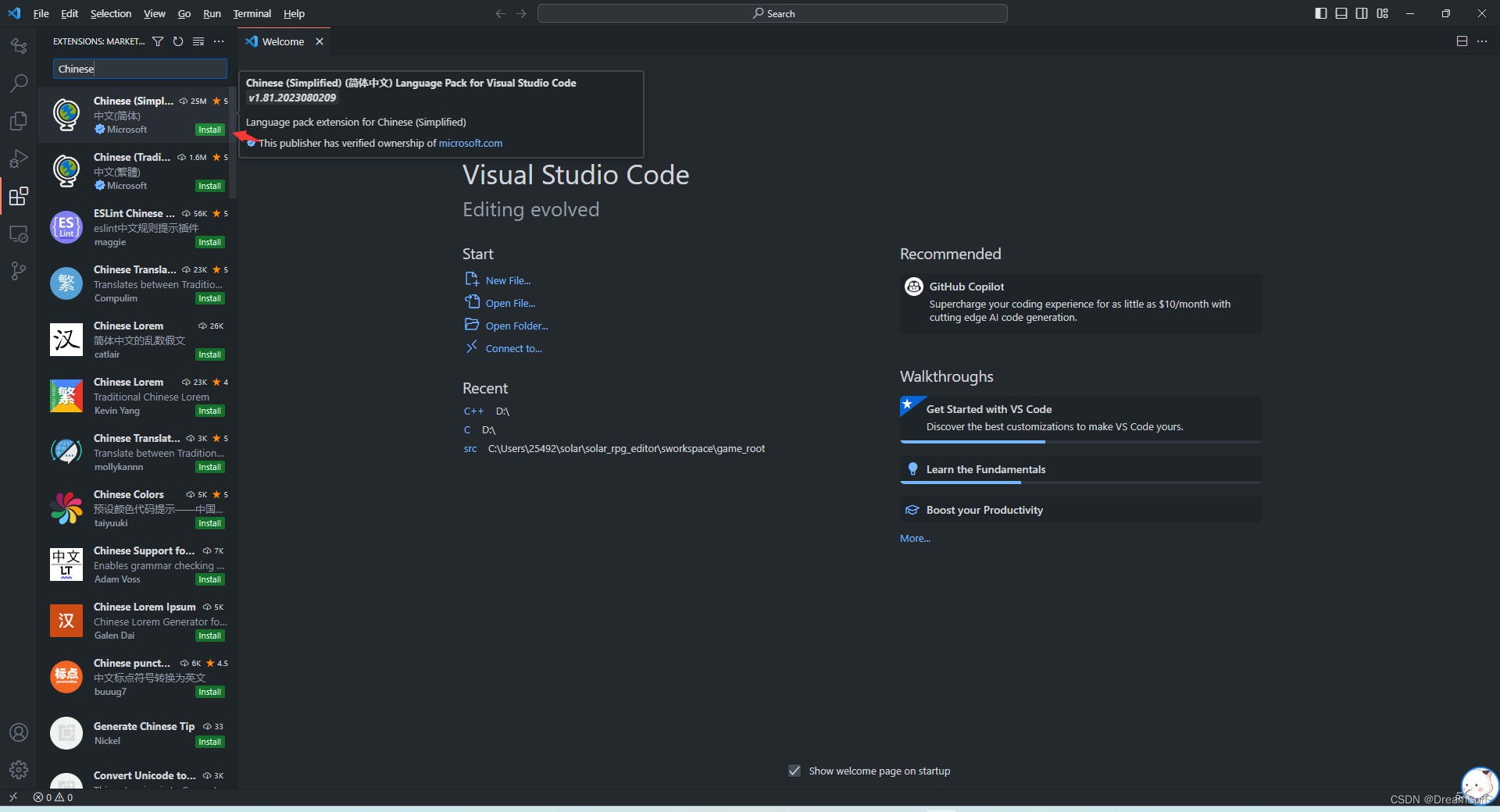The height and width of the screenshot is (812, 1500).
Task: Install Chinese (Simplified) language pack
Action: [x=209, y=130]
